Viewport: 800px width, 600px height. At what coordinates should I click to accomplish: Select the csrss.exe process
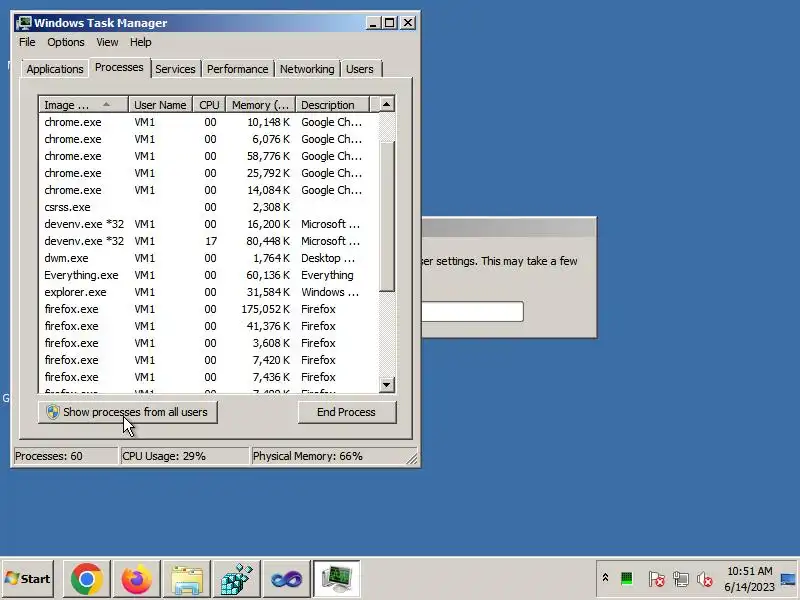coord(209,207)
